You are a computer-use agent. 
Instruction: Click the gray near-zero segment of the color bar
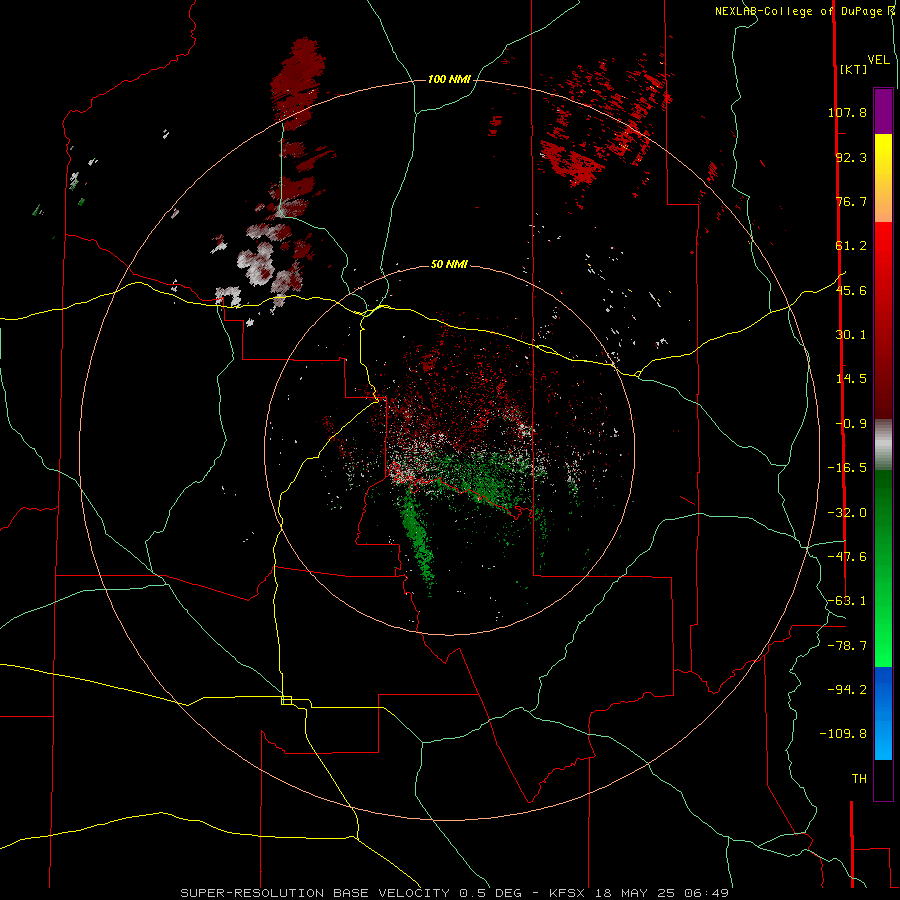tap(883, 445)
